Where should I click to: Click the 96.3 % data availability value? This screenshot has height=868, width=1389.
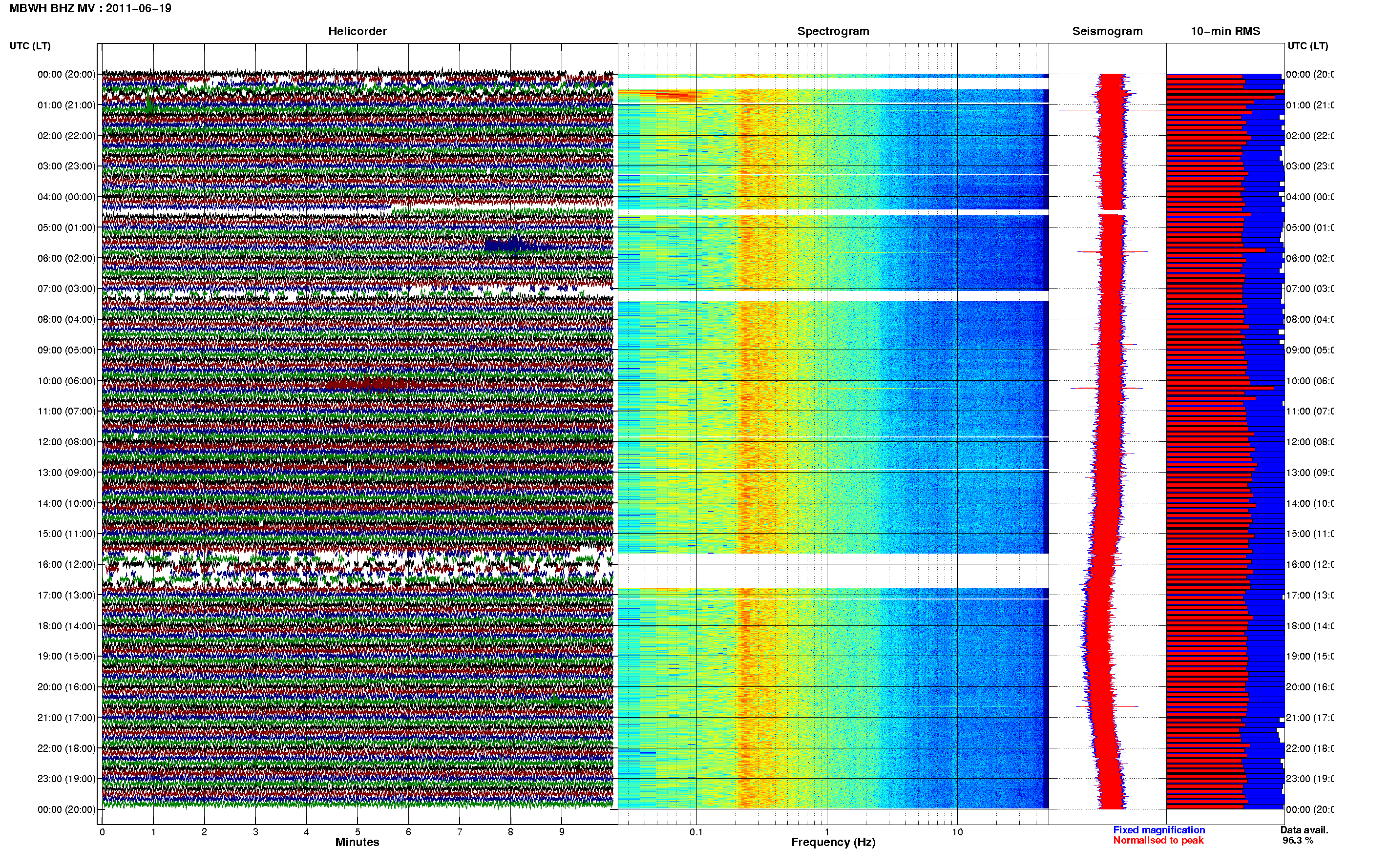point(1297,840)
